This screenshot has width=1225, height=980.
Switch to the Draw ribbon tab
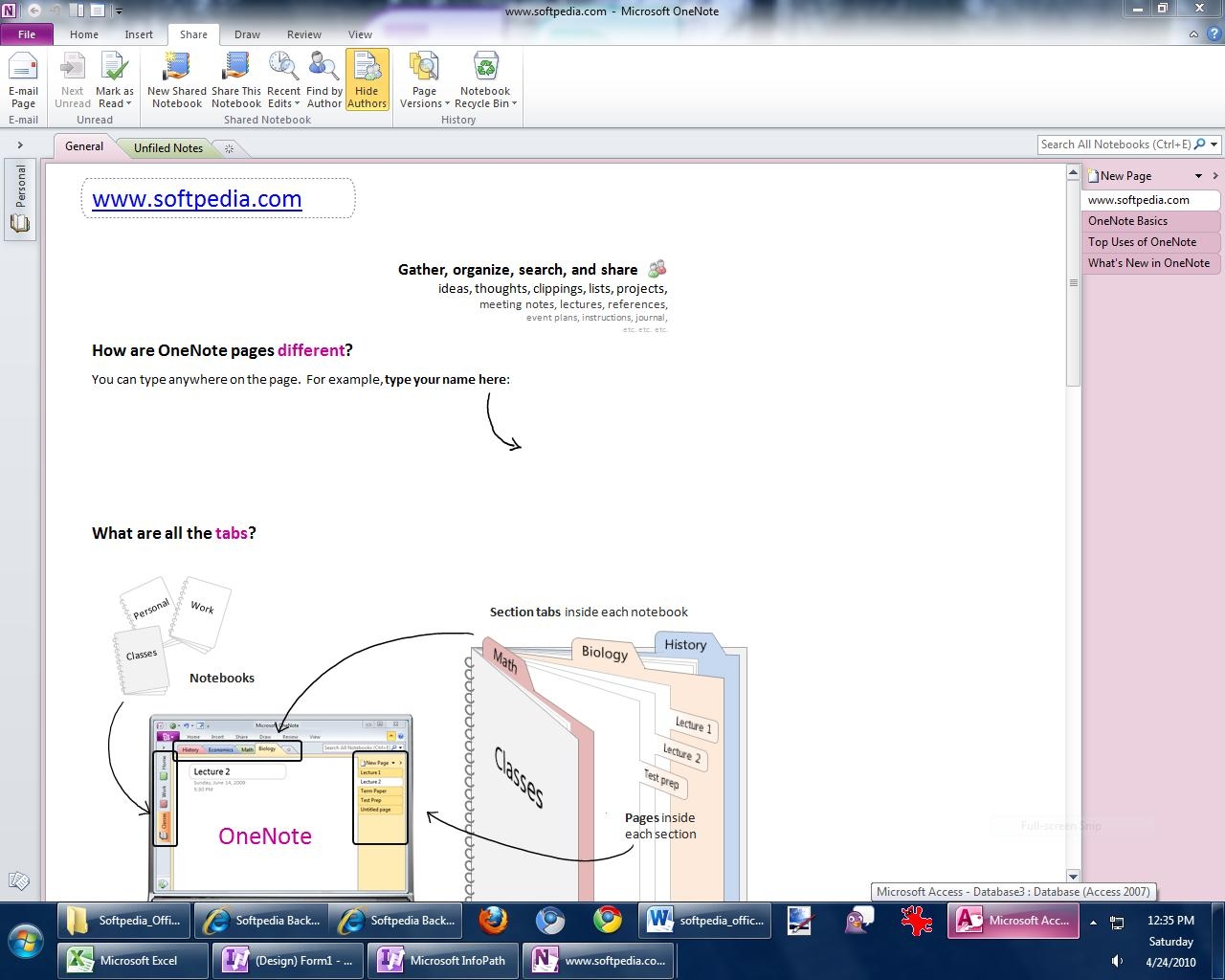coord(247,34)
